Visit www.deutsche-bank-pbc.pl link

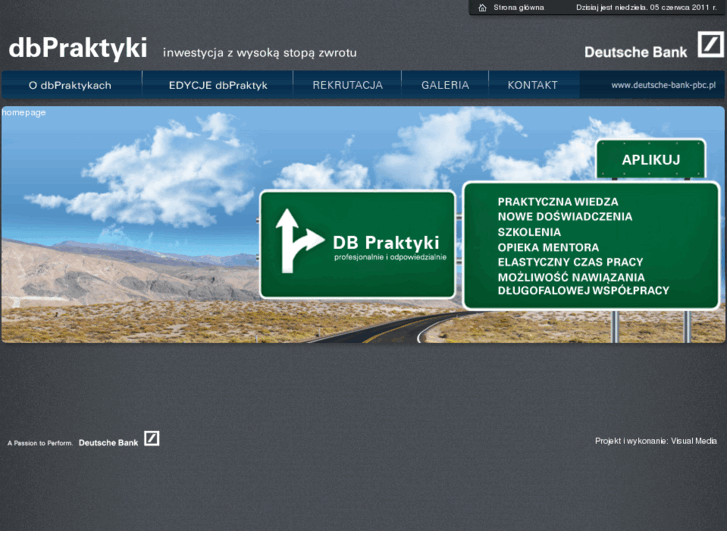pyautogui.click(x=663, y=85)
